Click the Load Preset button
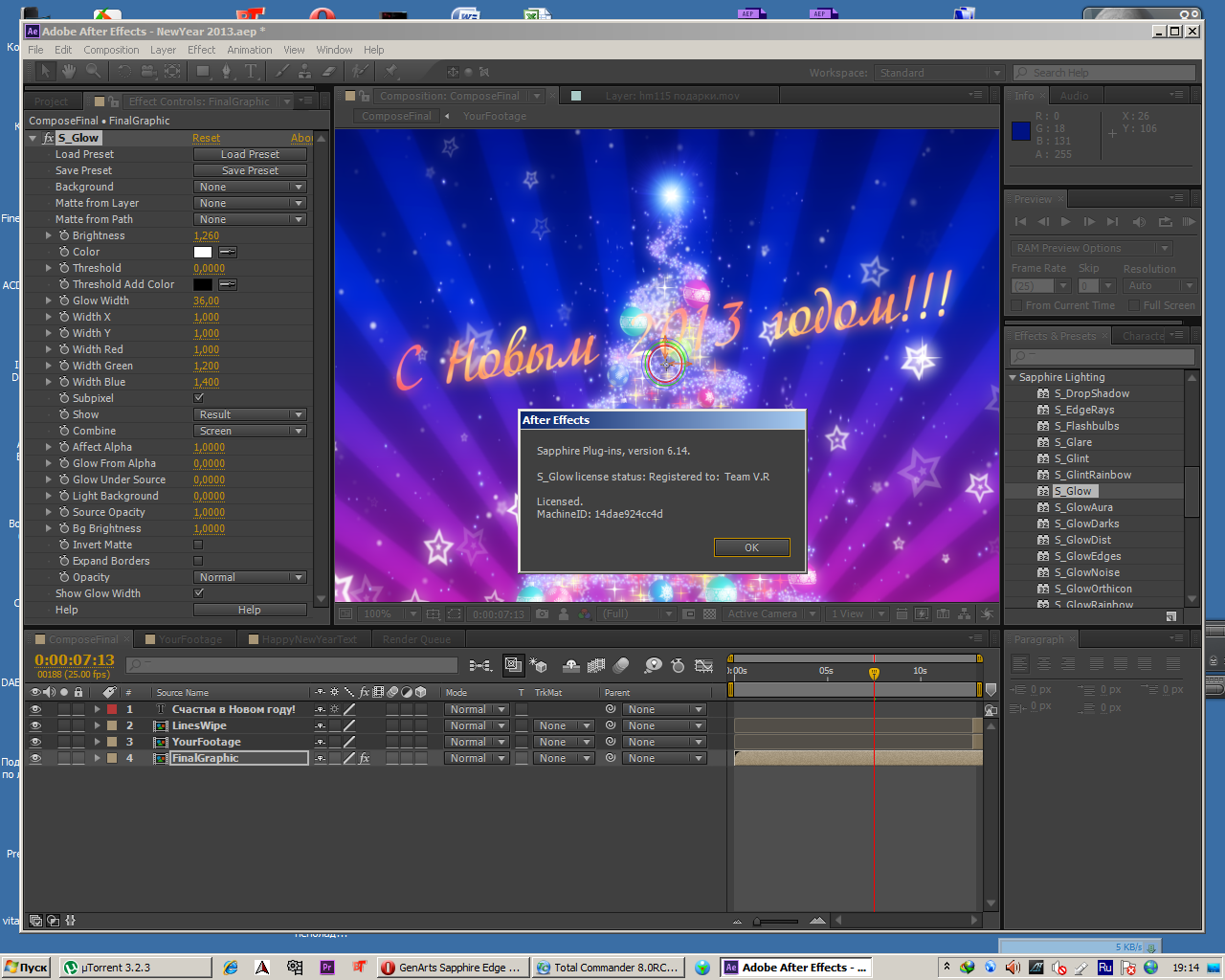 click(250, 154)
